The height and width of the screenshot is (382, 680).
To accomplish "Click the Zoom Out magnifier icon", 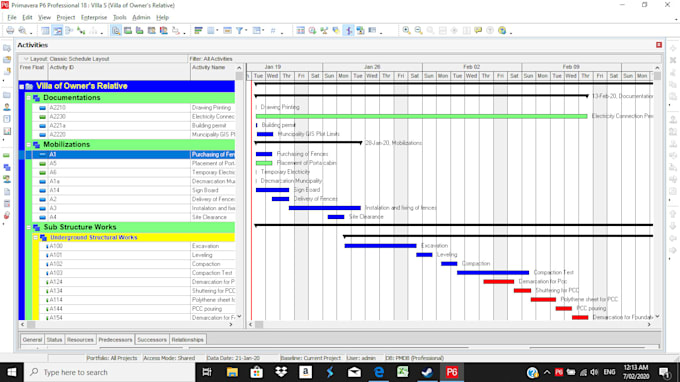I will (418, 30).
